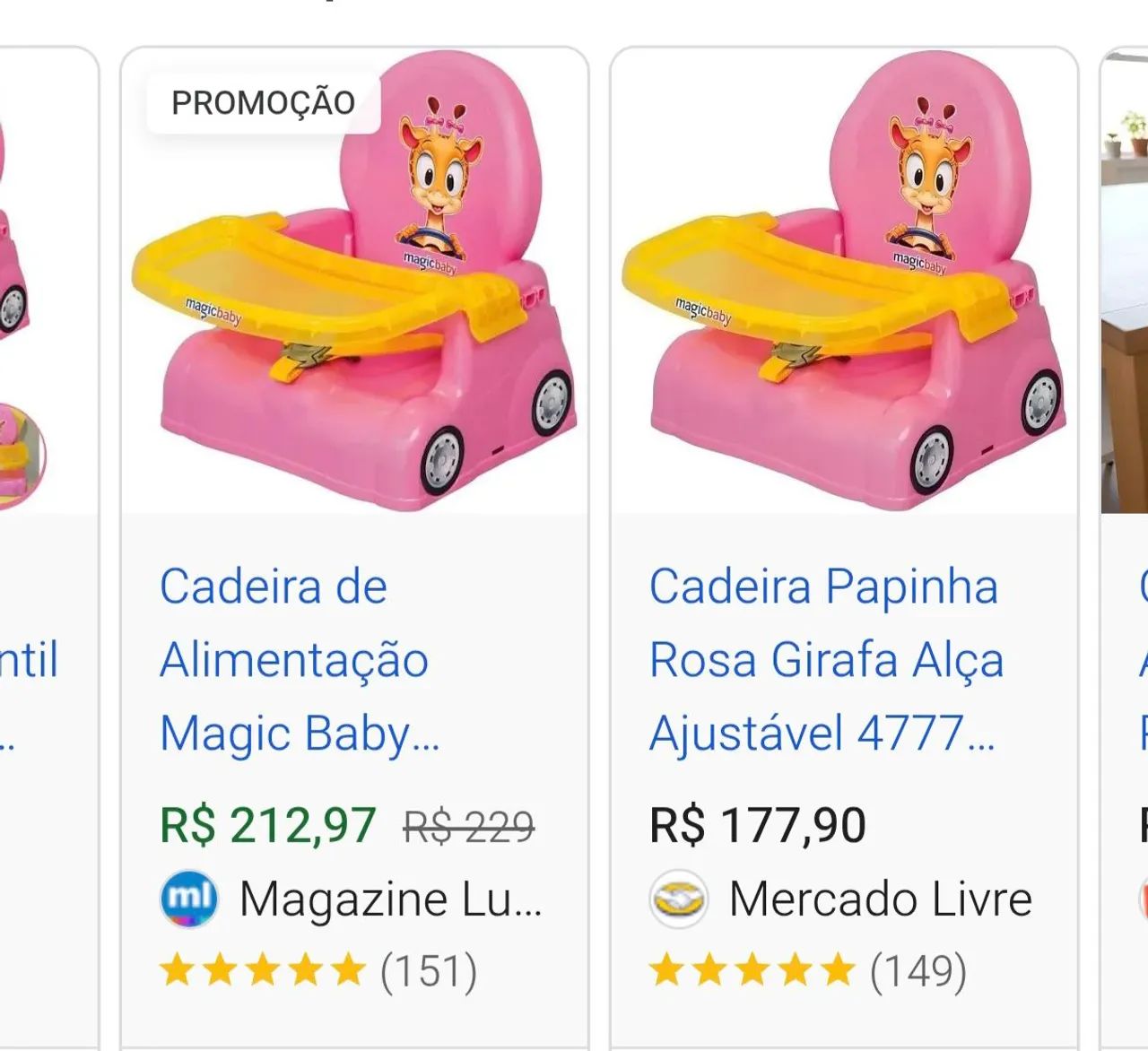Viewport: 1148px width, 1051px height.
Task: Open the Cadeira de Alimentação Magic Baby product link
Action: pos(296,659)
